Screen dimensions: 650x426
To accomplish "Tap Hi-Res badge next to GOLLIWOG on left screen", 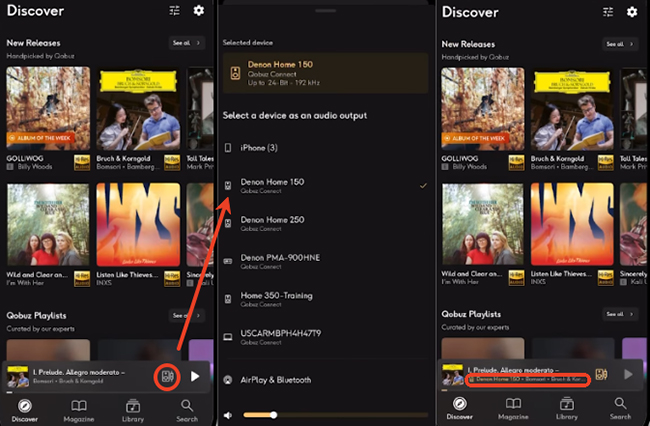I will click(82, 162).
